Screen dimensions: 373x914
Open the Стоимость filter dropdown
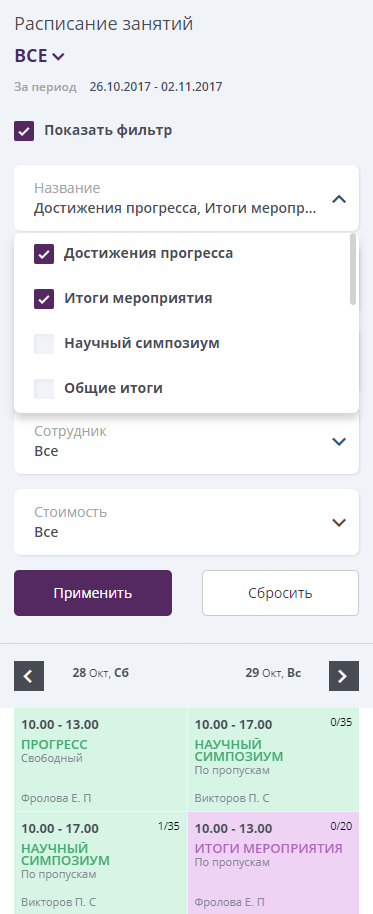[x=186, y=522]
